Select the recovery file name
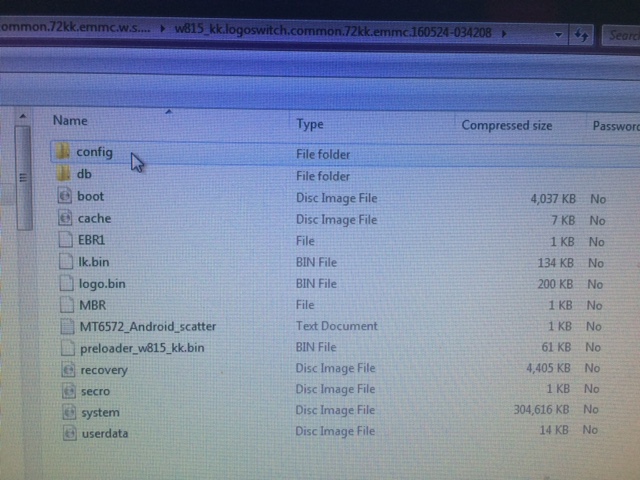 point(104,370)
